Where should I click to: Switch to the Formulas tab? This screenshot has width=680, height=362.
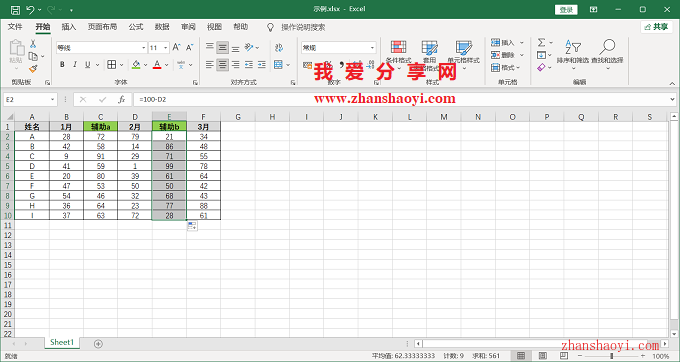pos(136,27)
